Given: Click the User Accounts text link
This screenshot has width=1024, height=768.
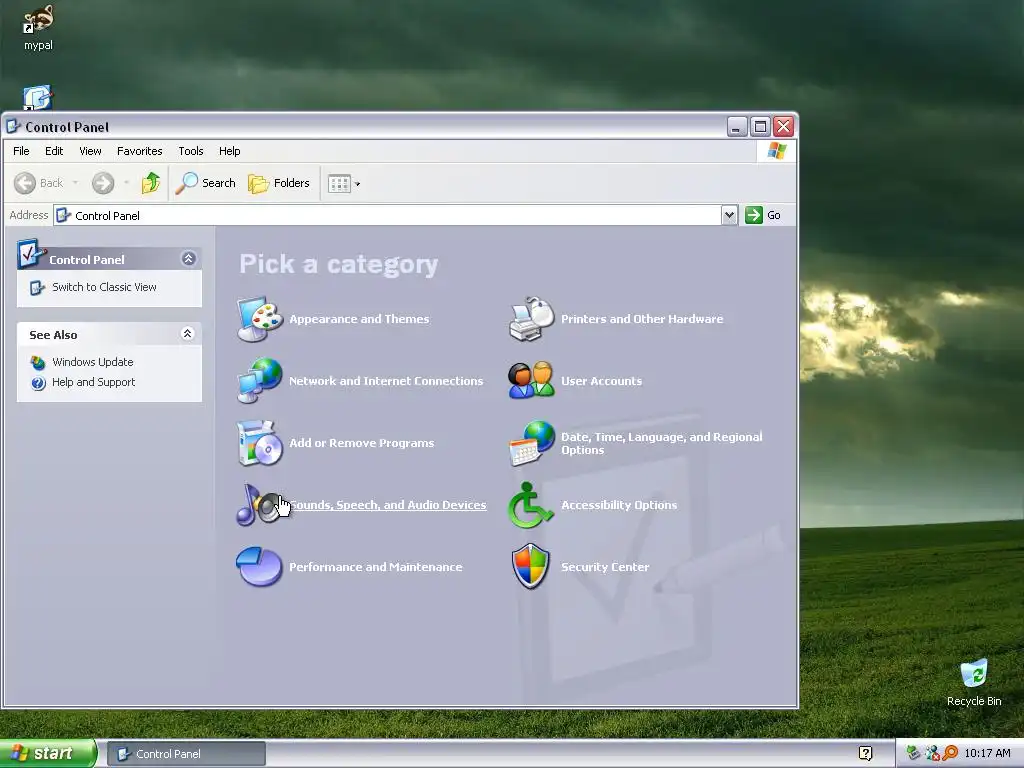Looking at the screenshot, I should point(601,381).
